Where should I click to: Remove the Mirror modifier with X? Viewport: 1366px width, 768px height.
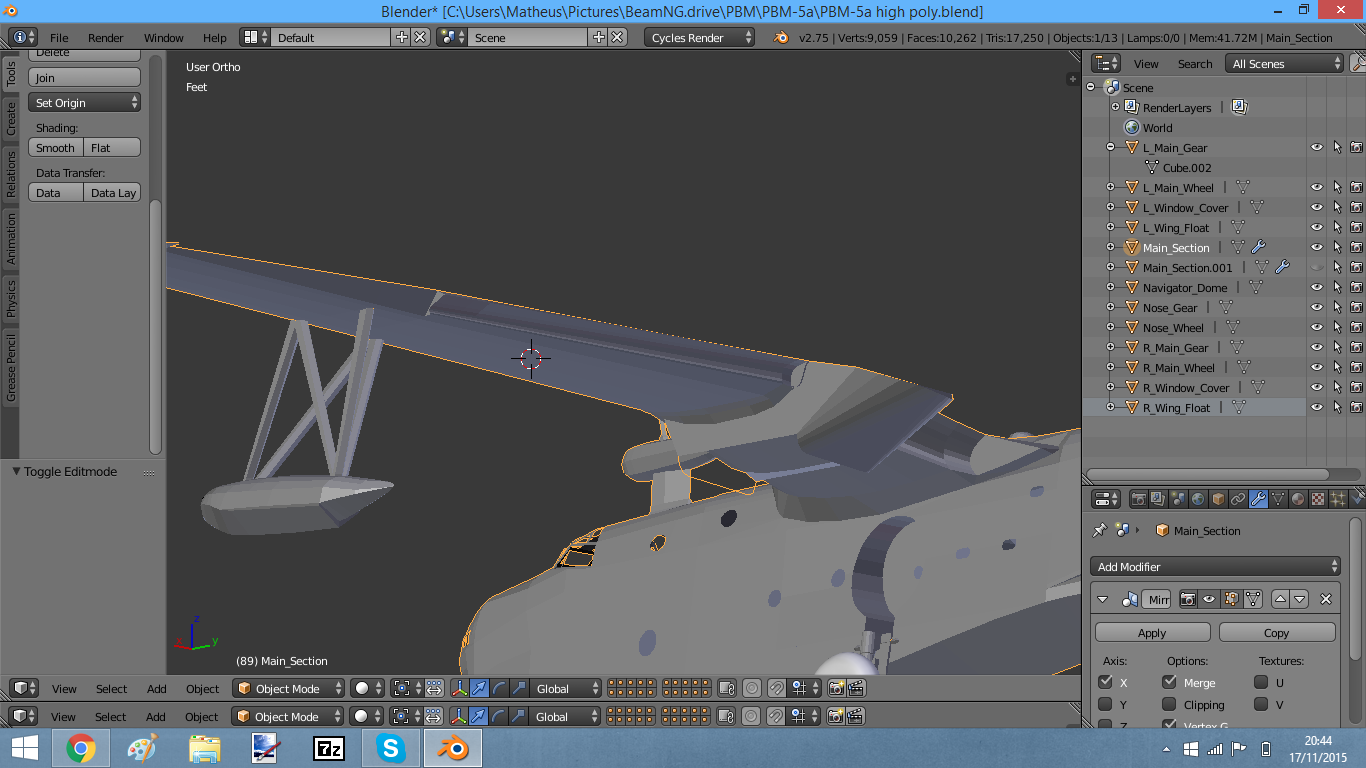pos(1326,599)
